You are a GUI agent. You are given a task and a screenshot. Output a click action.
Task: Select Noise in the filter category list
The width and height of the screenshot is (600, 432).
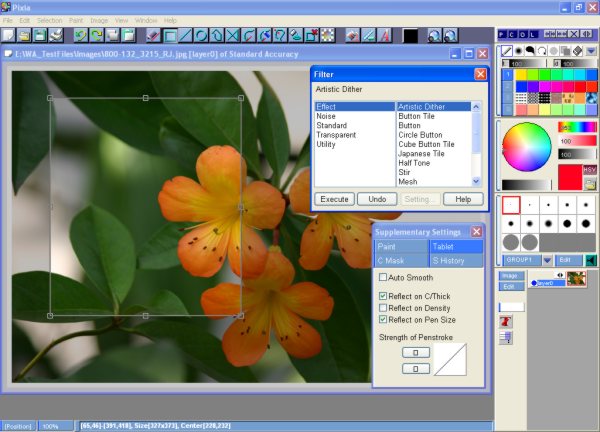click(326, 116)
